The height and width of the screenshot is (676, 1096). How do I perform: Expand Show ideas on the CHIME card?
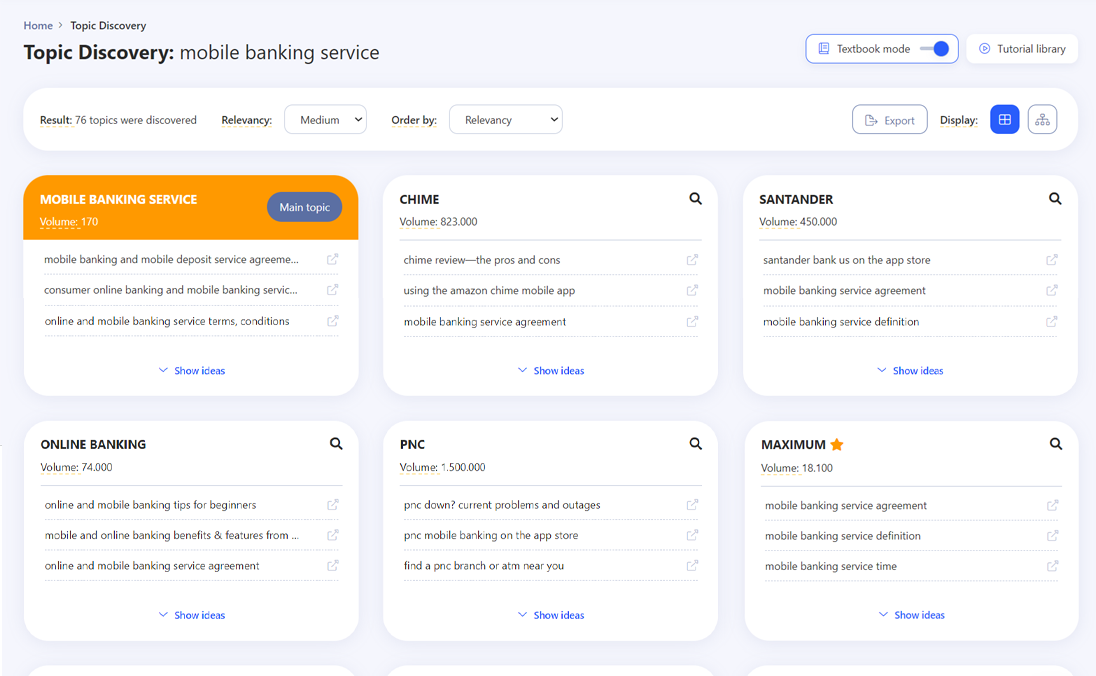click(x=551, y=371)
